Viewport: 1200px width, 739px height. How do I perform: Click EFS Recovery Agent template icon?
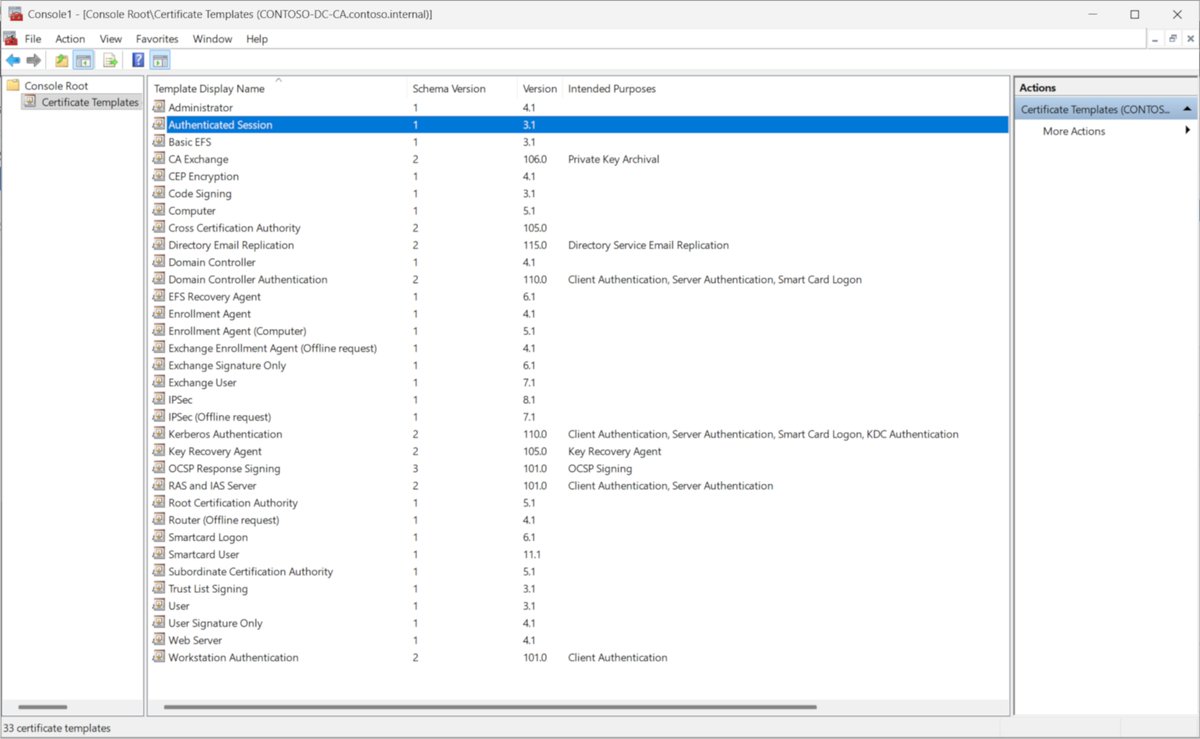pos(158,296)
